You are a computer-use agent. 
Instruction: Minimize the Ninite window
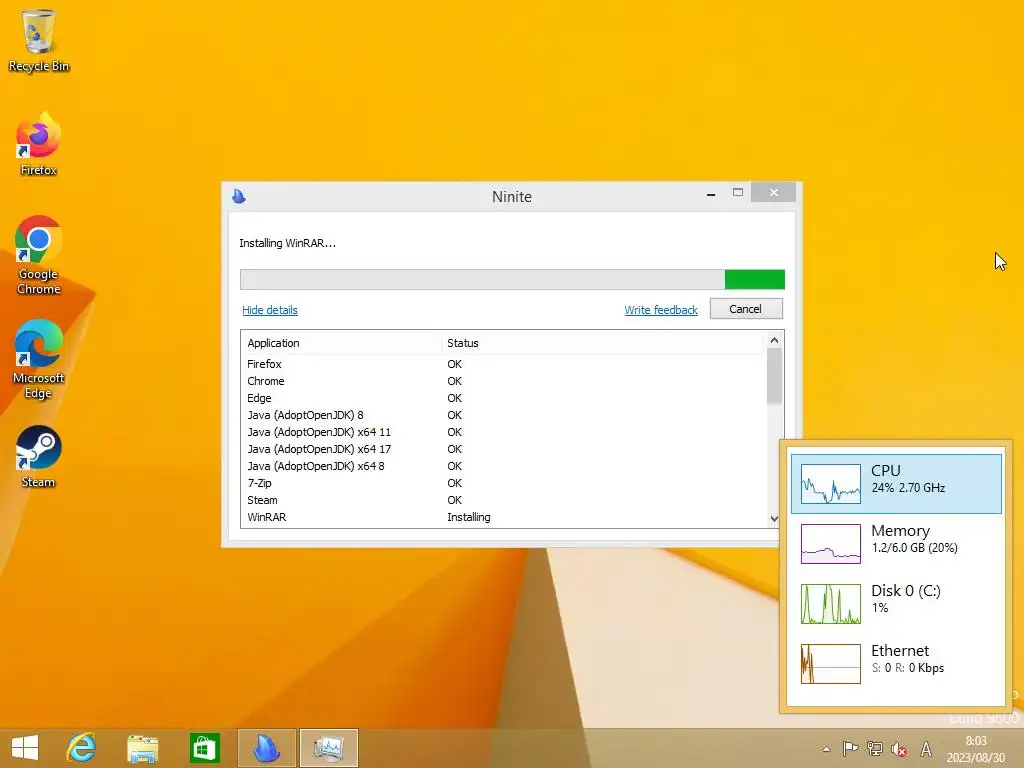click(x=711, y=193)
